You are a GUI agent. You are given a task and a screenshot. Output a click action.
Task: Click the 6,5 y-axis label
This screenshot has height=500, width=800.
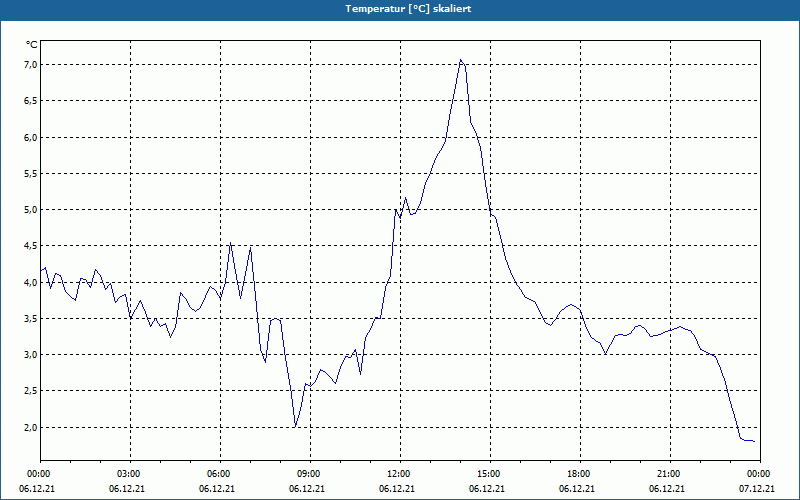31,101
